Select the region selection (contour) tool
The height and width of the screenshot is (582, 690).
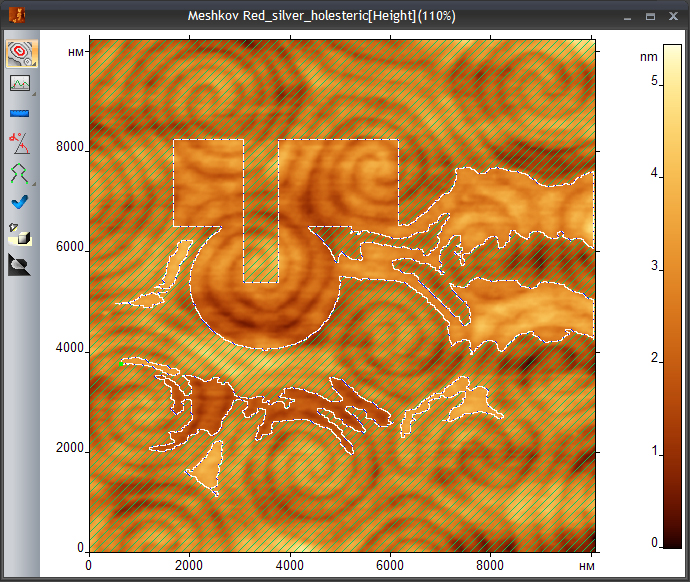[22, 53]
